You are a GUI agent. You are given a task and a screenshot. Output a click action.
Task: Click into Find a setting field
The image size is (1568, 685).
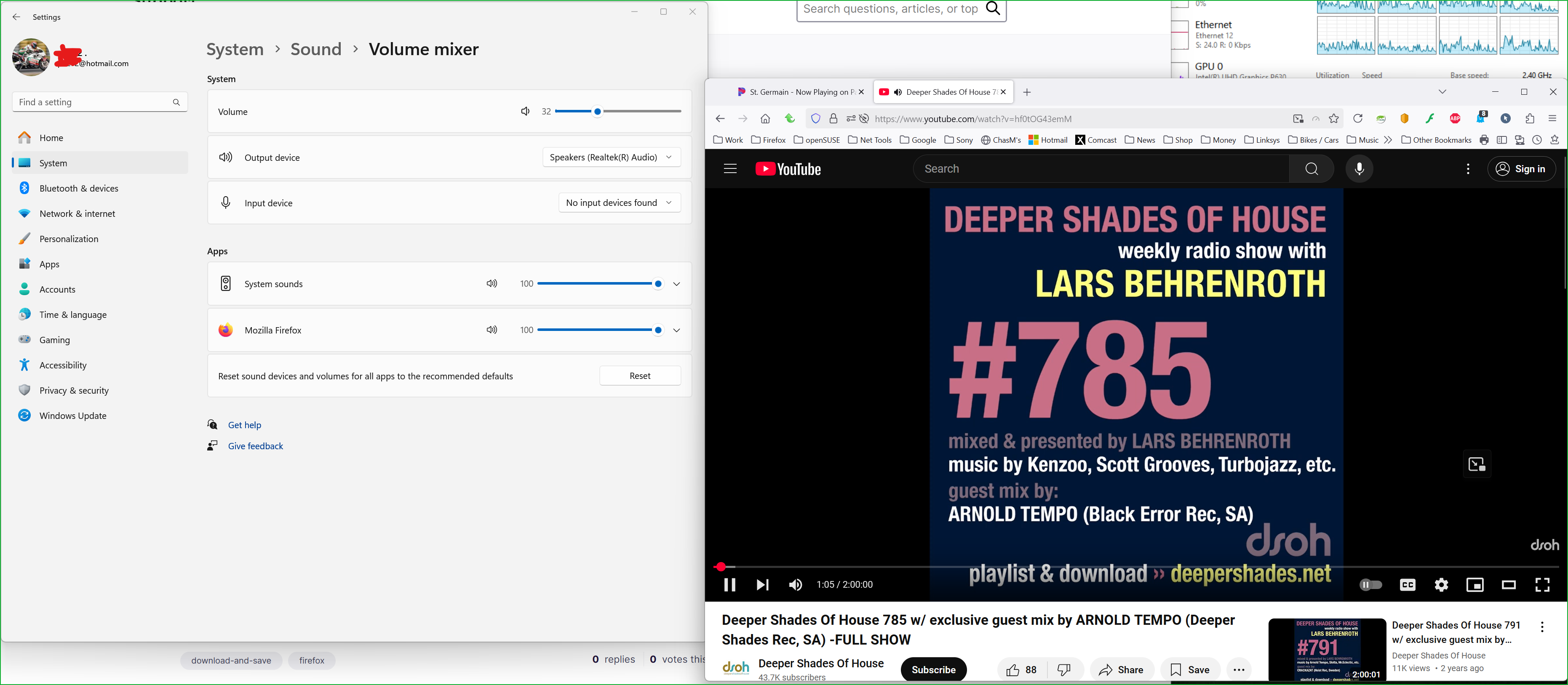100,102
